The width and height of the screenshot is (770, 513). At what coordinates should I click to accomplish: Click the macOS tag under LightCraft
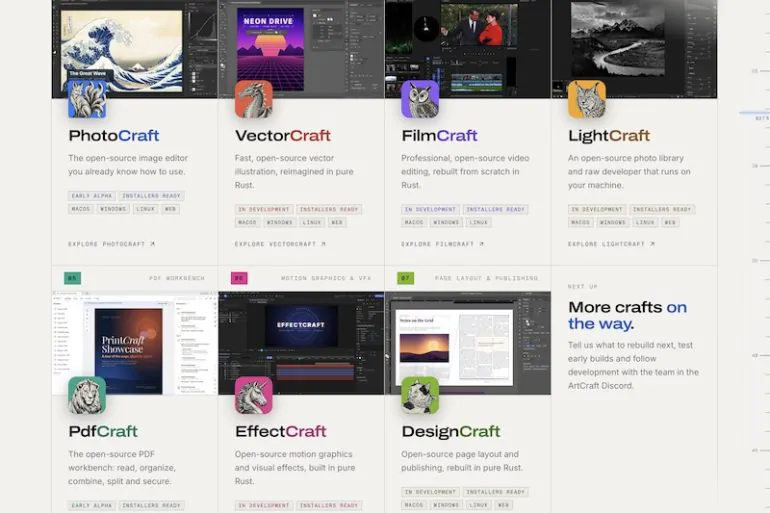580,222
